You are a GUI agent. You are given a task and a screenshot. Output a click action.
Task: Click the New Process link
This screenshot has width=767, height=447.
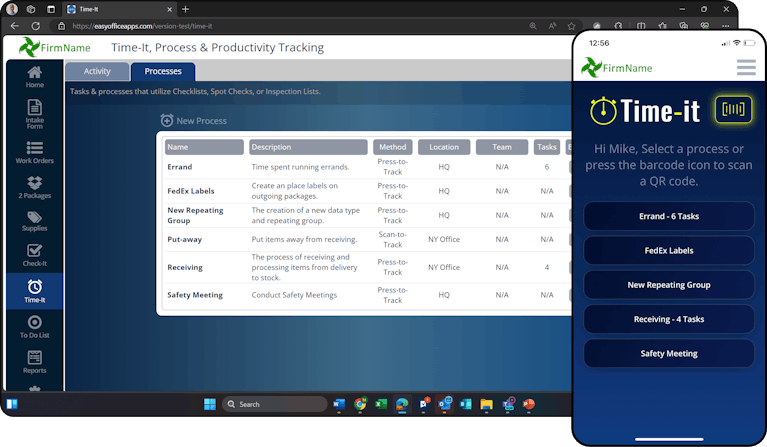201,121
